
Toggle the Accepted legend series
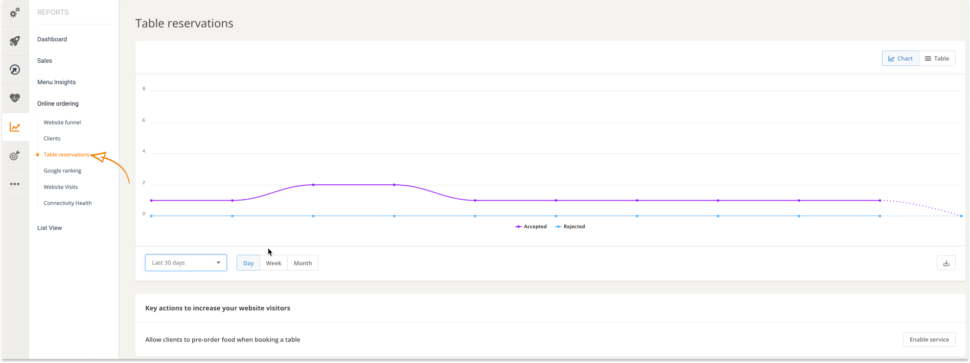(531, 227)
